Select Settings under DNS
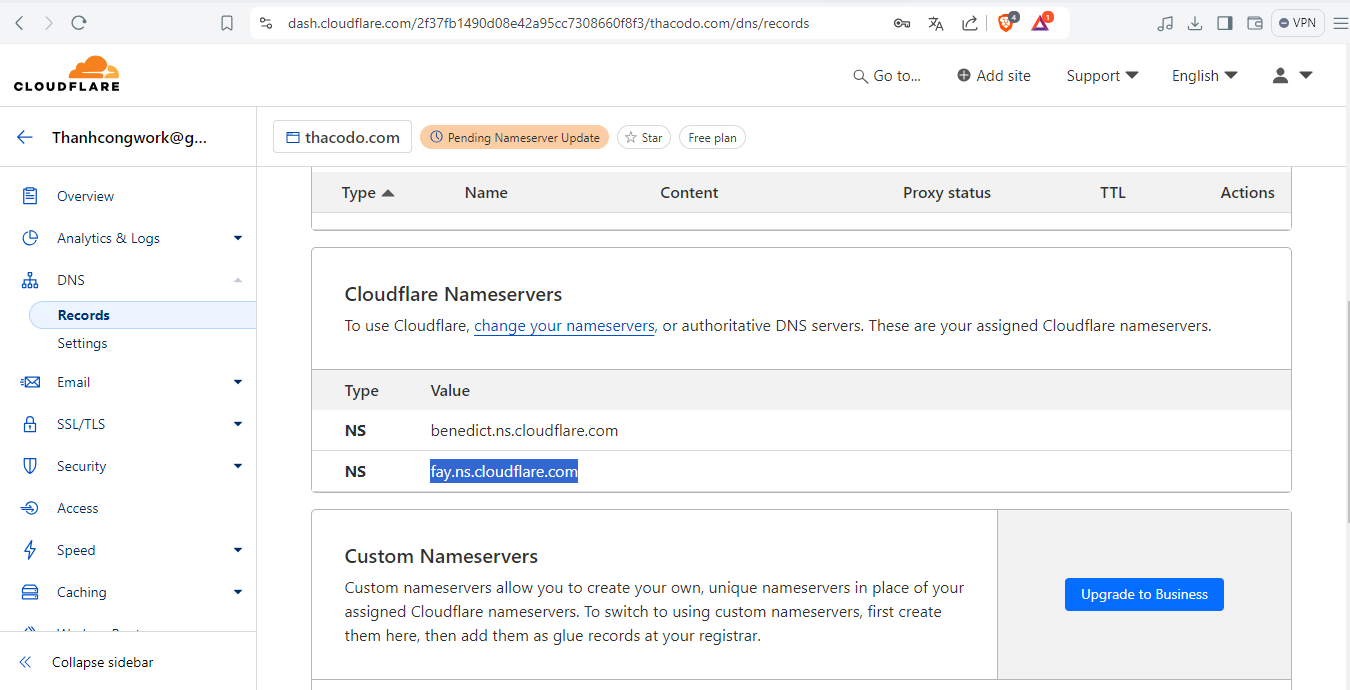Screen dimensions: 1350x690 coord(82,343)
